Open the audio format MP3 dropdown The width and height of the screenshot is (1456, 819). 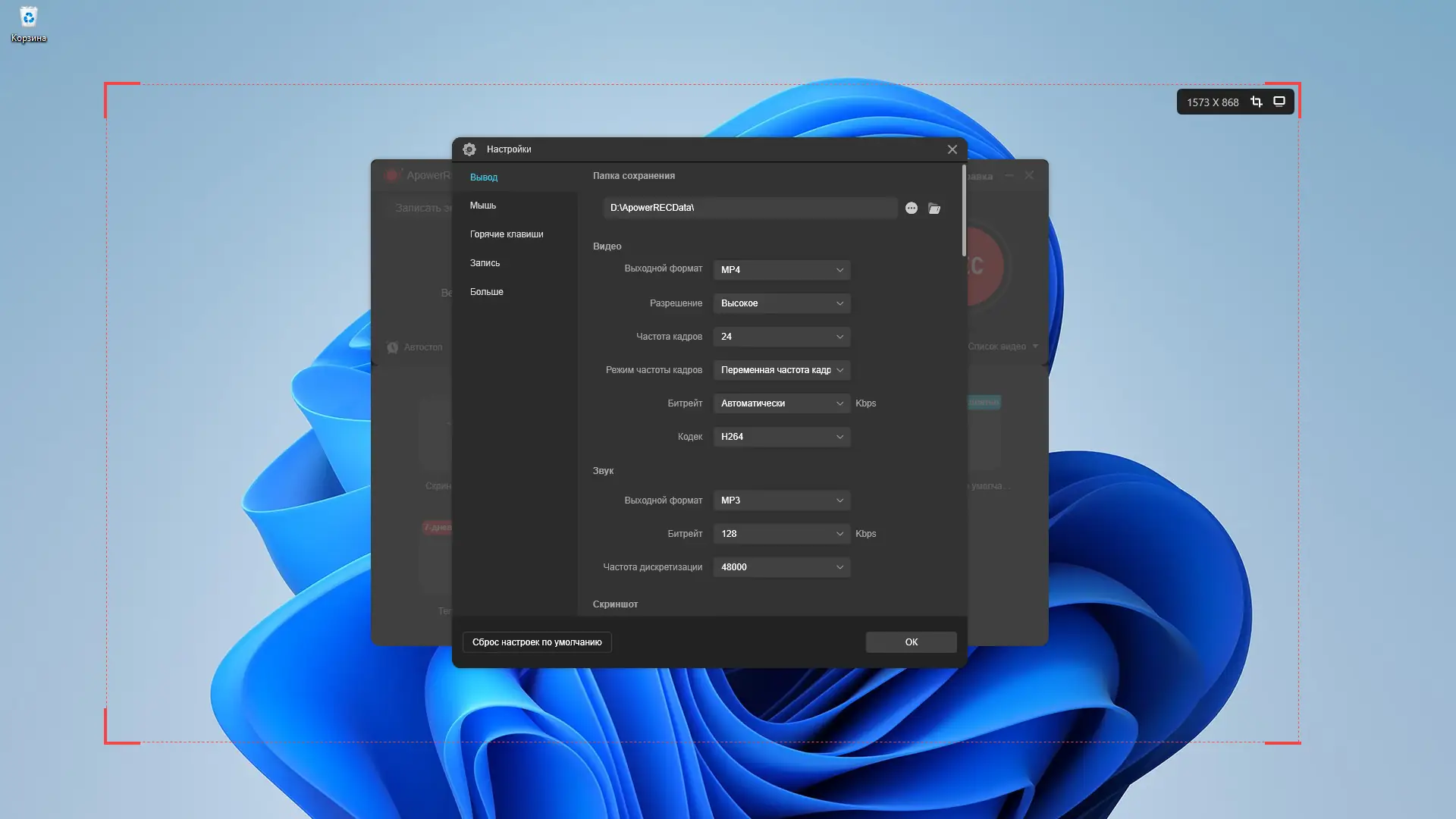coord(781,500)
